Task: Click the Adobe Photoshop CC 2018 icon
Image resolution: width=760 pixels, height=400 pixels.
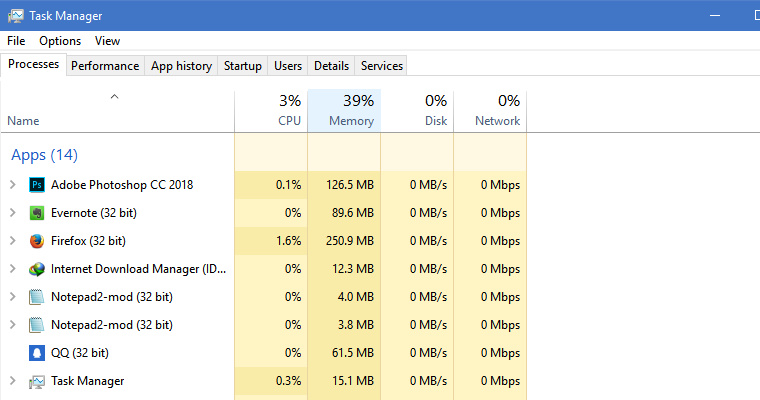Action: click(x=37, y=185)
